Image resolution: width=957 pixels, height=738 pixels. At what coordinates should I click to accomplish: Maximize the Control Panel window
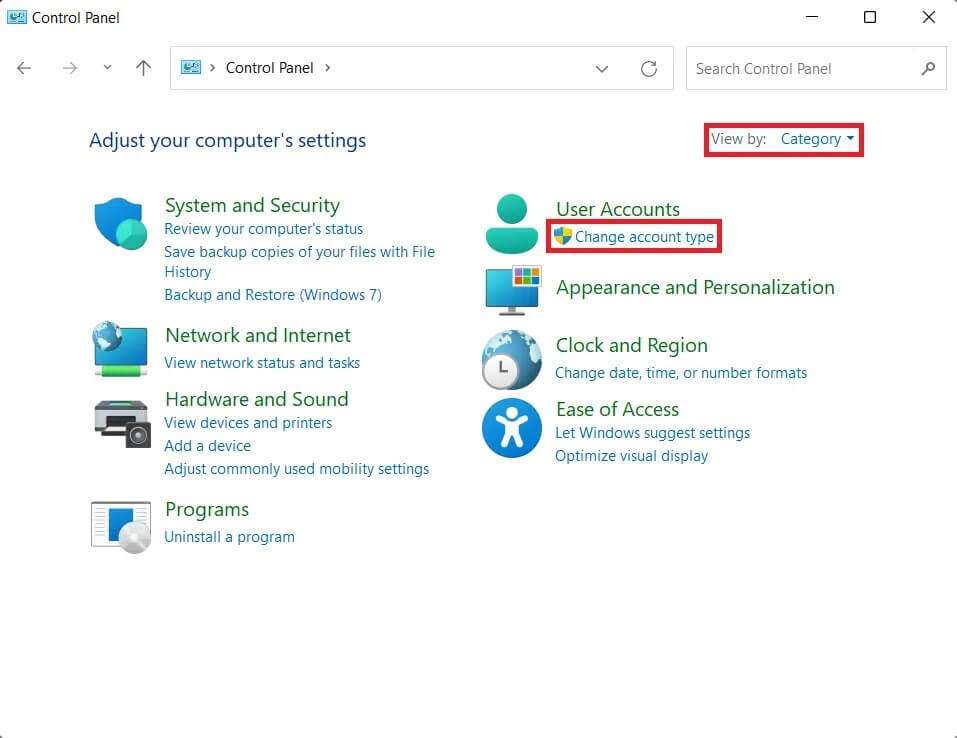point(870,17)
